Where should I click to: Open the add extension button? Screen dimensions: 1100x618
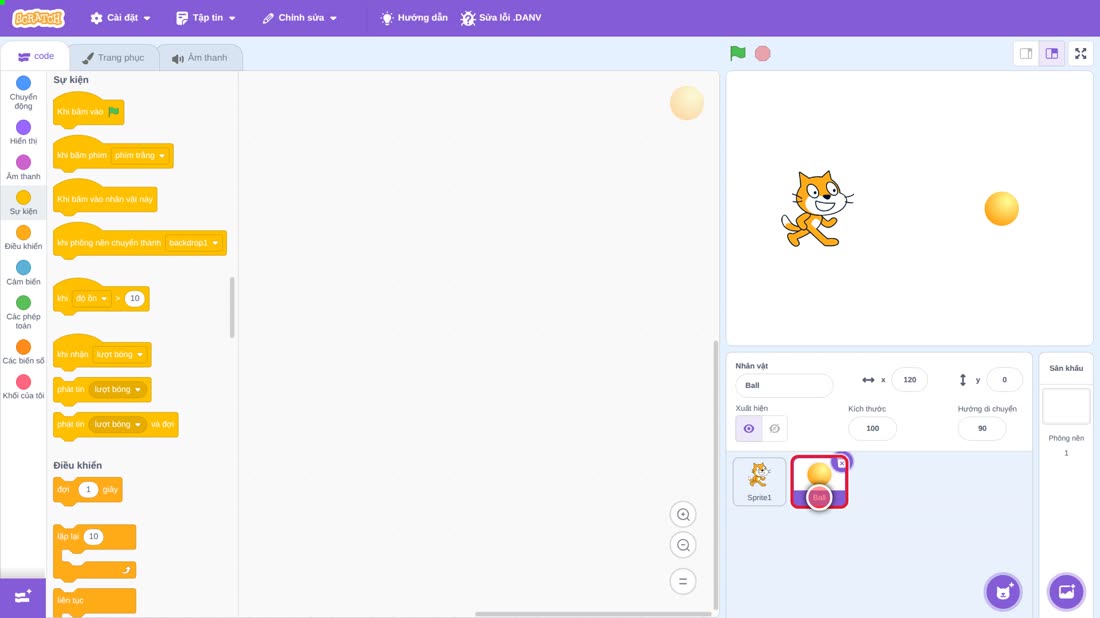click(22, 597)
